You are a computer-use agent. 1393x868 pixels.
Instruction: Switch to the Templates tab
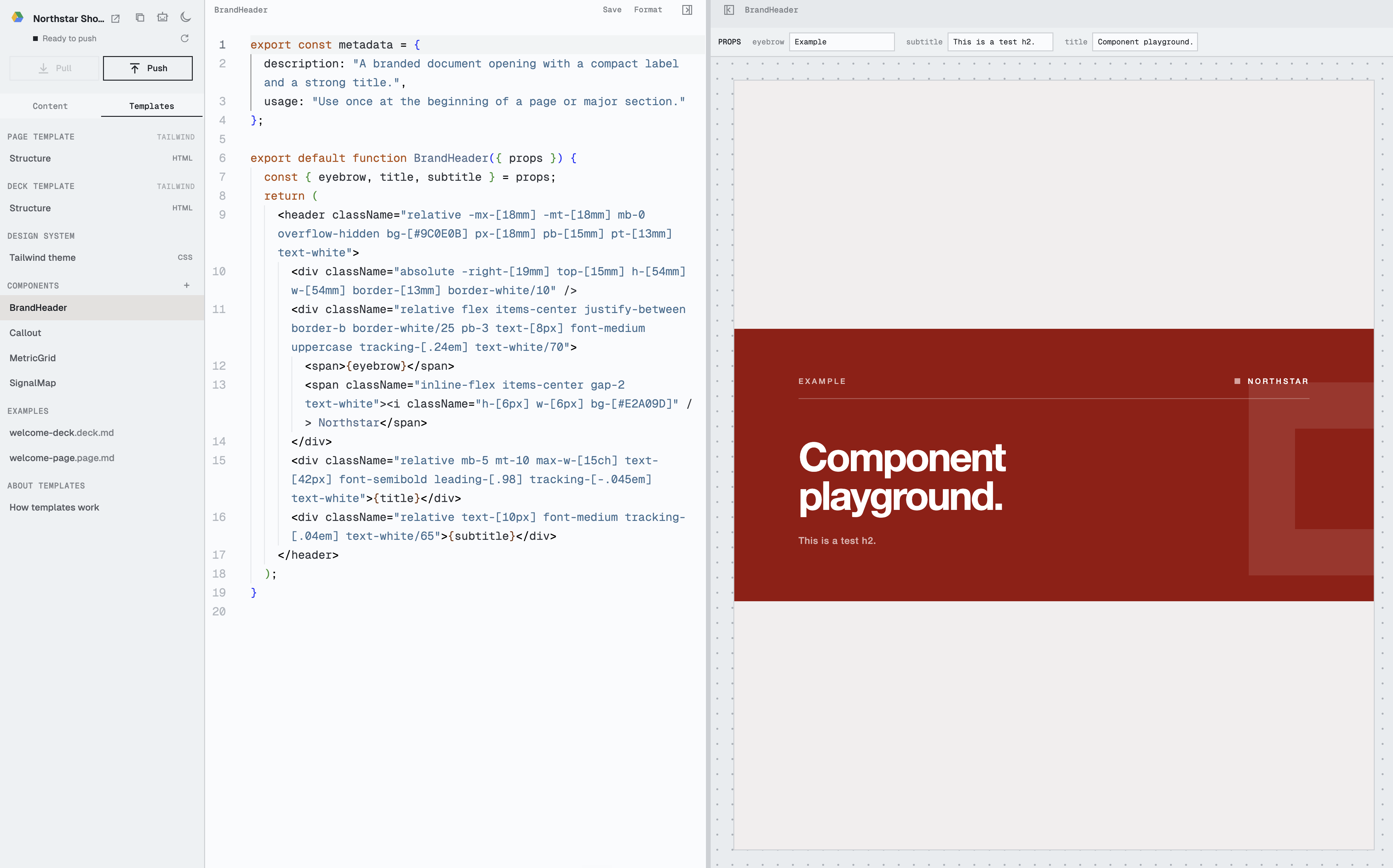click(152, 106)
